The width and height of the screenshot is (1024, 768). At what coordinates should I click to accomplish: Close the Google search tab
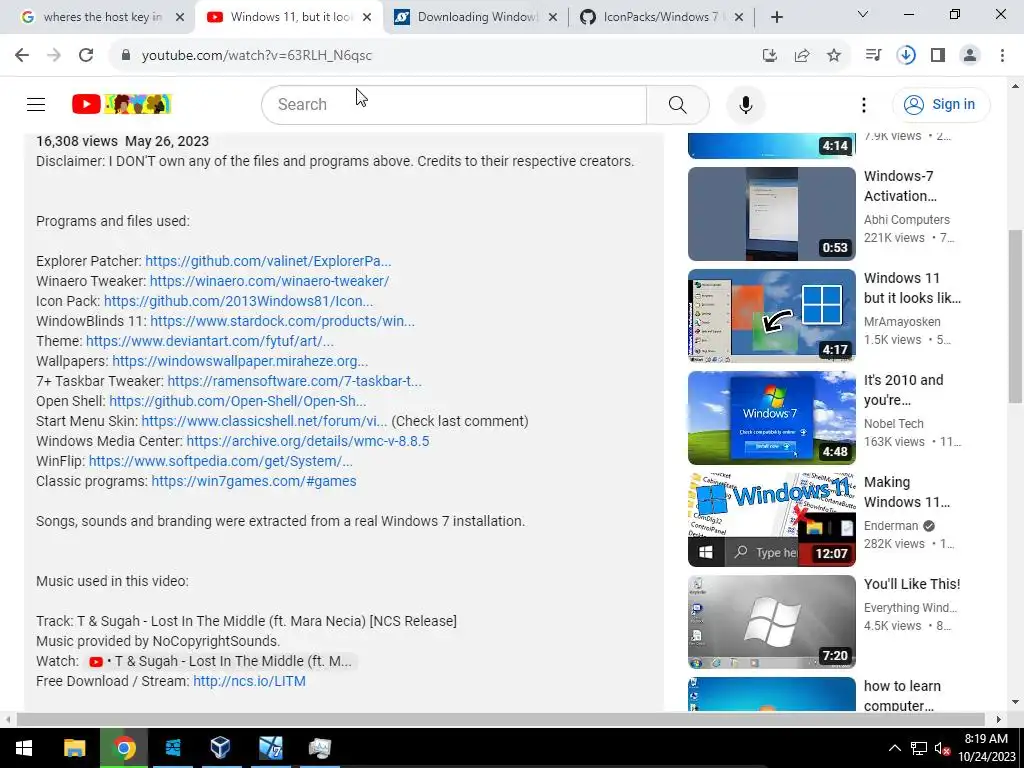click(x=180, y=18)
